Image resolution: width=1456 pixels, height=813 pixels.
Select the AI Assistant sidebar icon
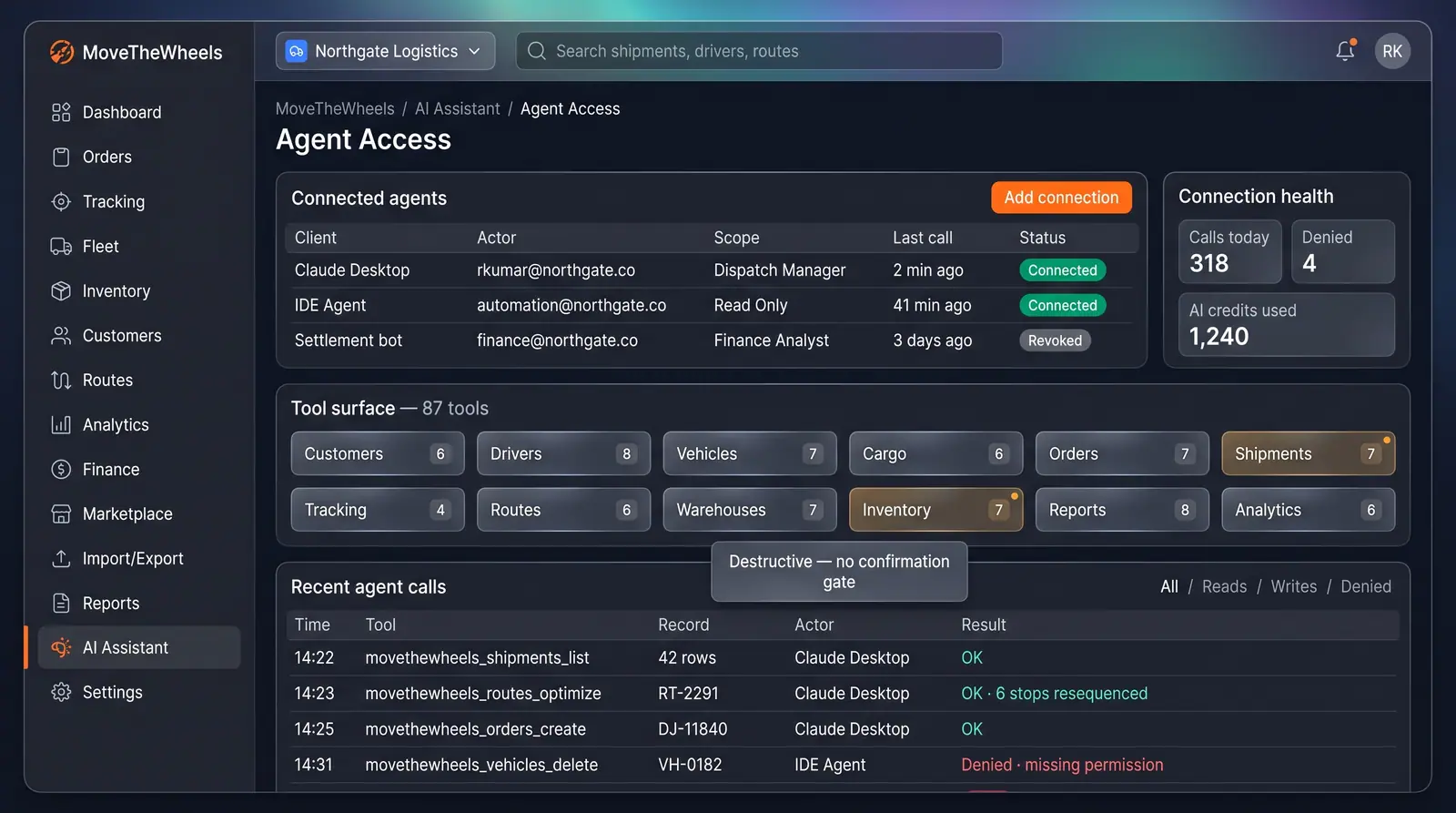click(61, 647)
